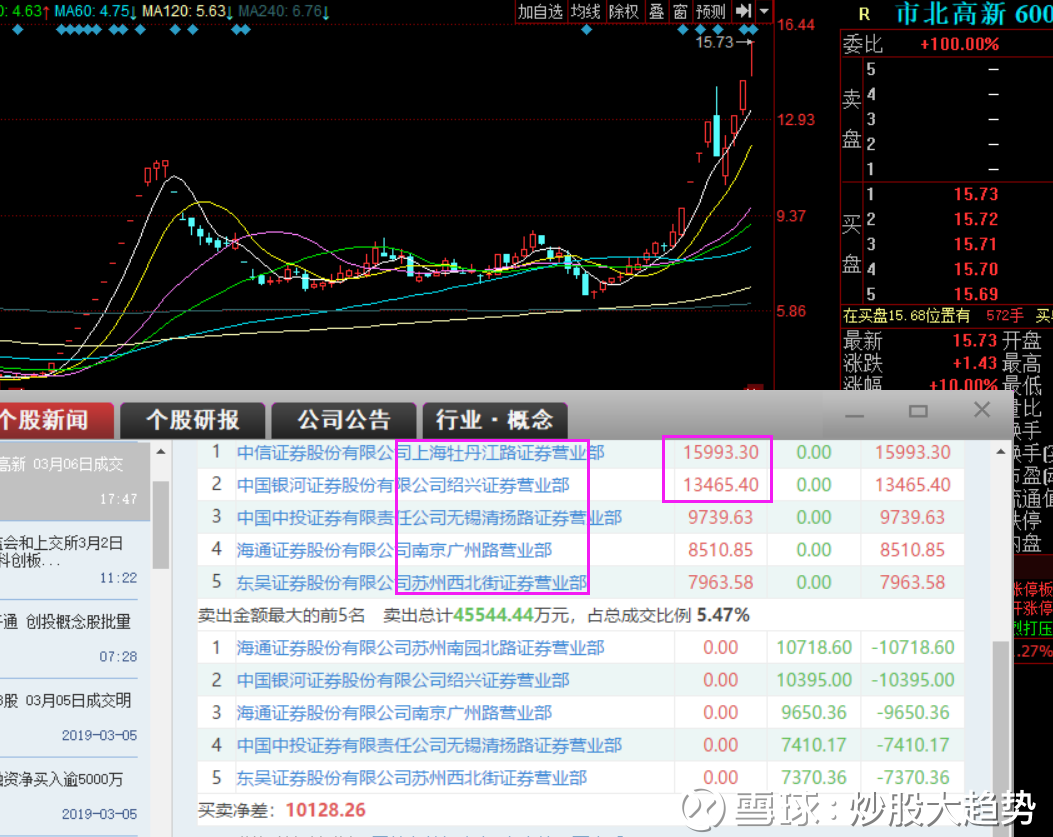Screen dimensions: 1053x837
Task: Open 东吴证券苏州西北街 link in buy list
Action: click(412, 582)
